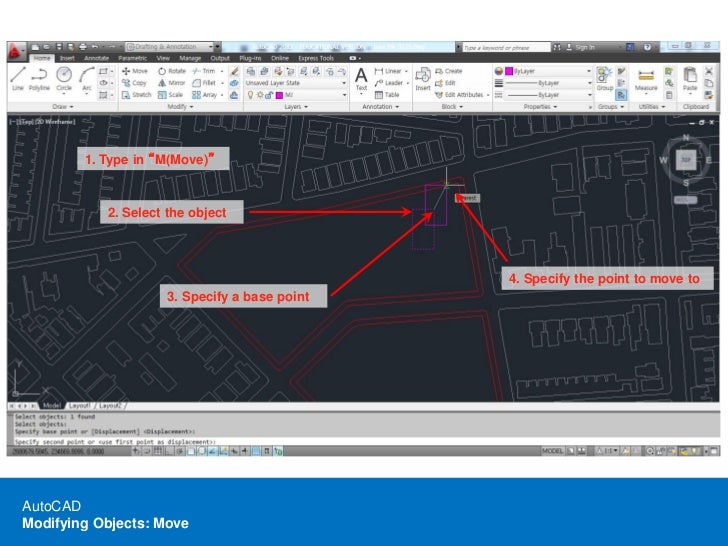Click the Move tool in Modify panel

click(x=135, y=71)
